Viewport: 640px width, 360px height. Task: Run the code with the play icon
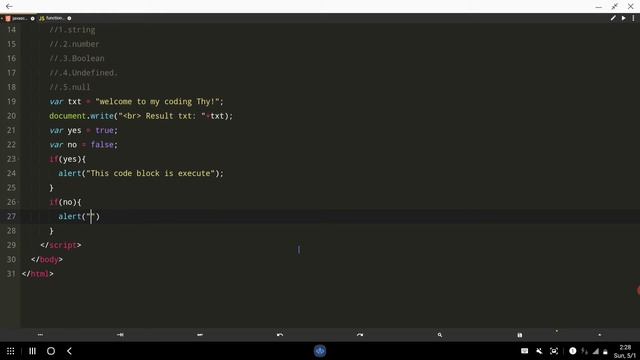pyautogui.click(x=624, y=18)
